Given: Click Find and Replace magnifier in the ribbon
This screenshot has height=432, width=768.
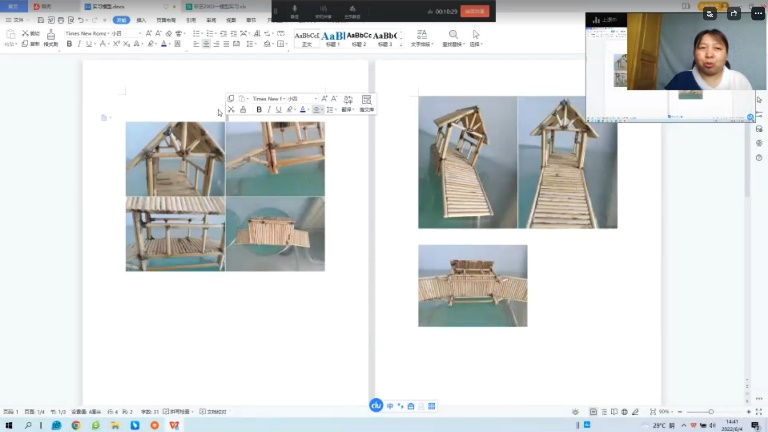Looking at the screenshot, I should coord(453,36).
